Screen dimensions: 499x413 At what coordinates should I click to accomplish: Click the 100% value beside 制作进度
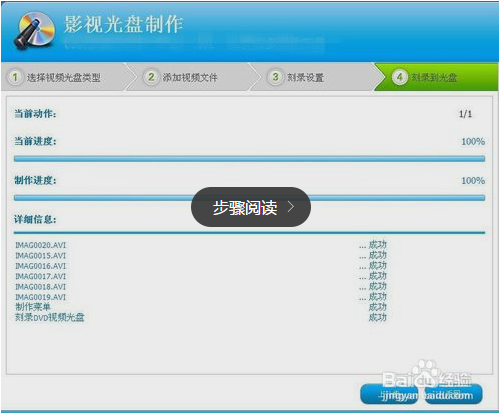(x=473, y=181)
